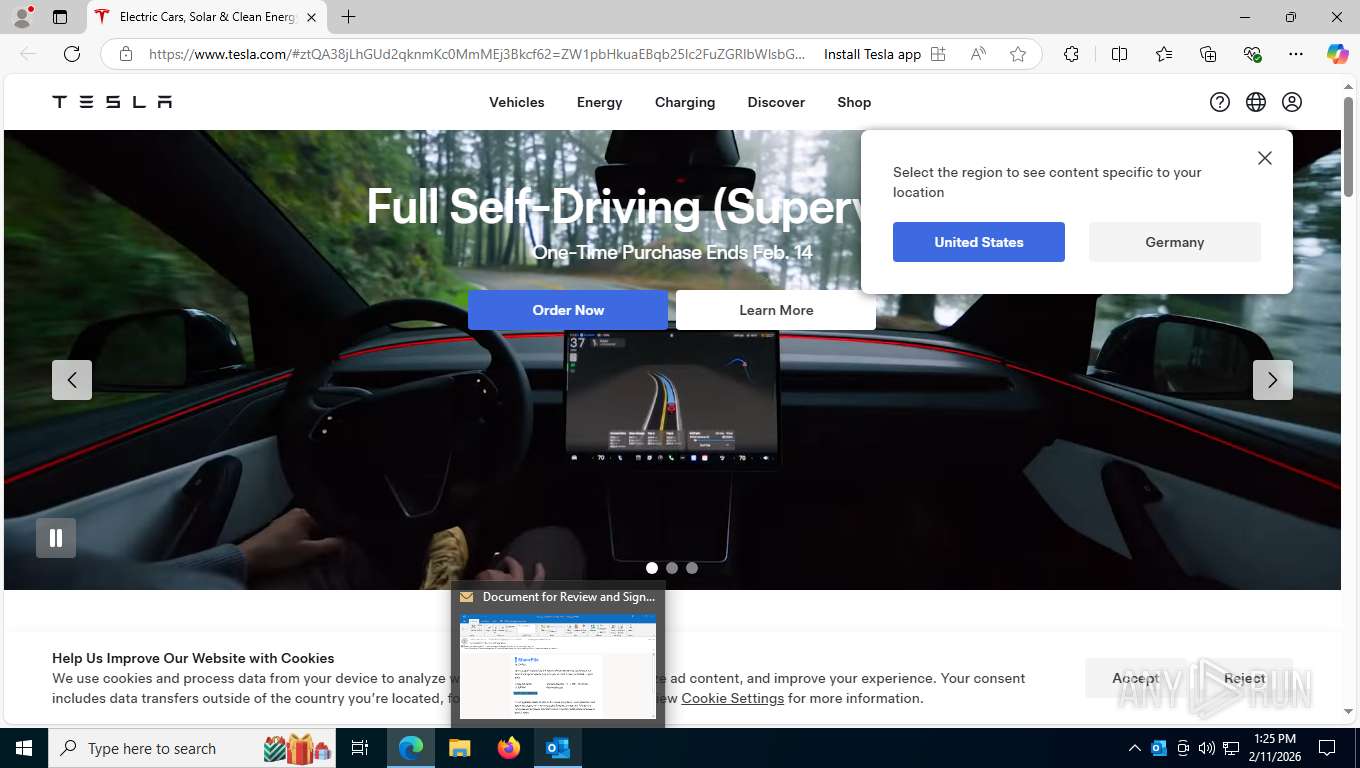The height and width of the screenshot is (768, 1360).
Task: Open browser Extensions icon
Action: click(x=1071, y=54)
